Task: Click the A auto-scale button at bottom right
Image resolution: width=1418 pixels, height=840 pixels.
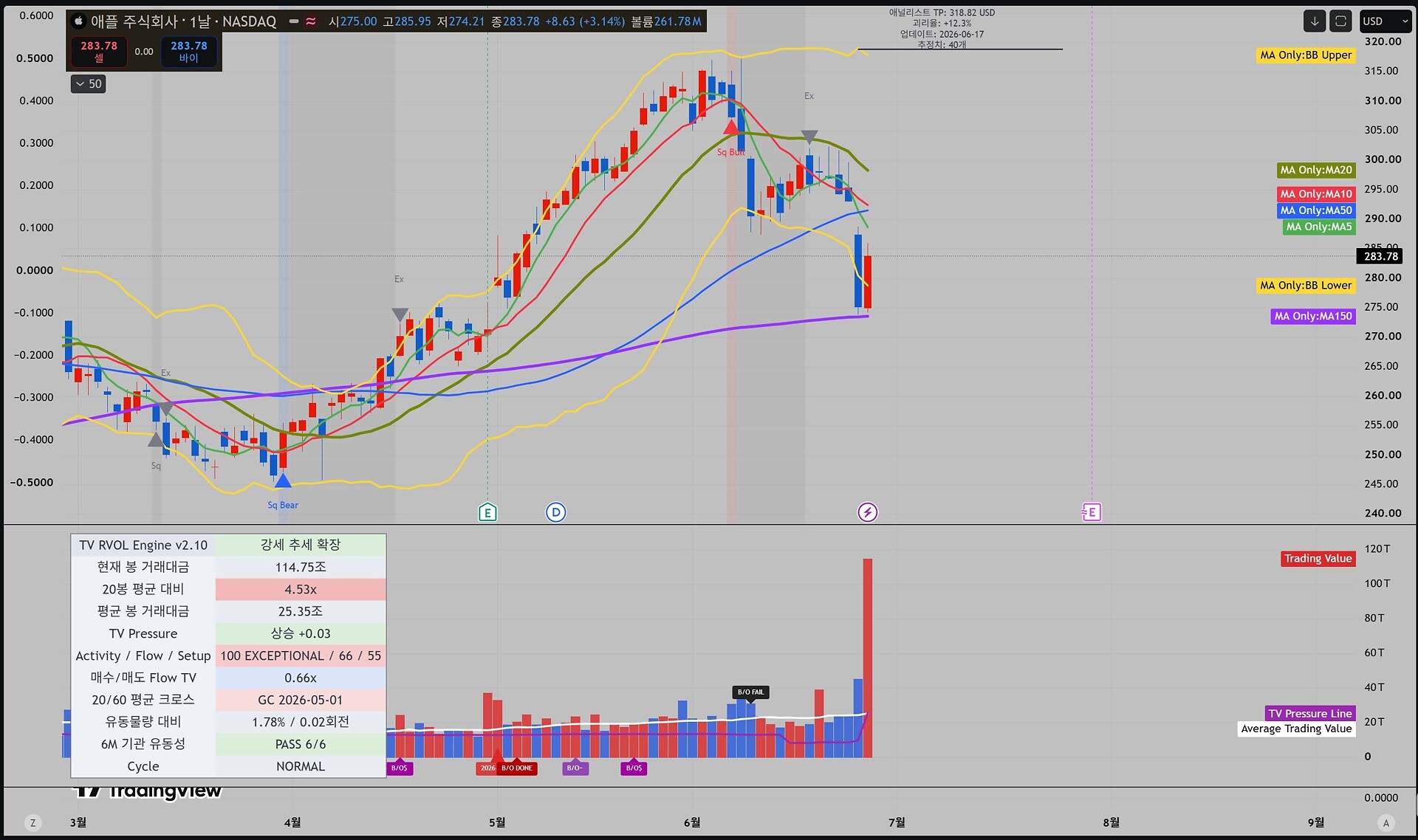Action: tap(1386, 822)
